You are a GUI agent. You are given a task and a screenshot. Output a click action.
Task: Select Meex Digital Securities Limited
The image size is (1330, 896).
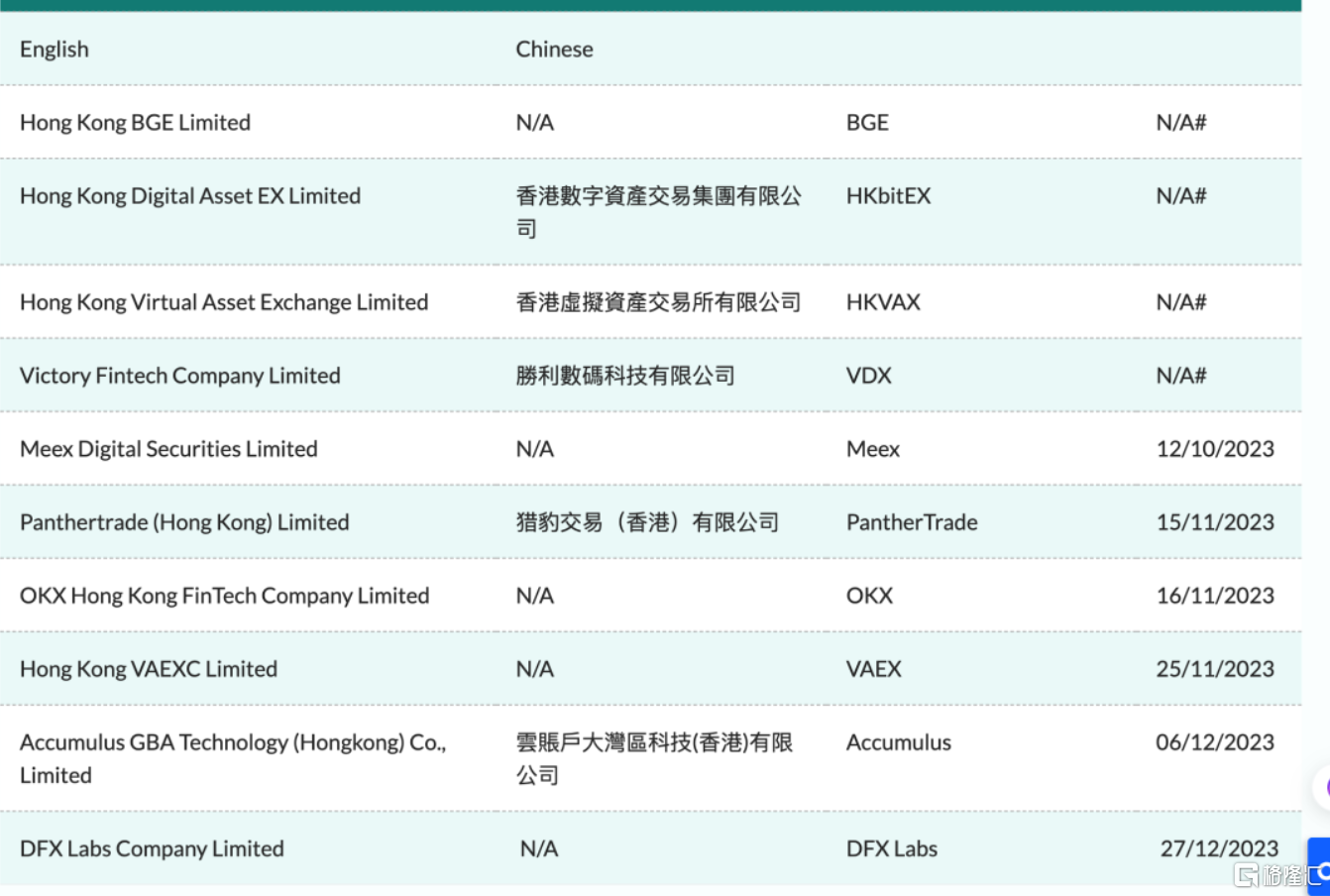pos(168,449)
